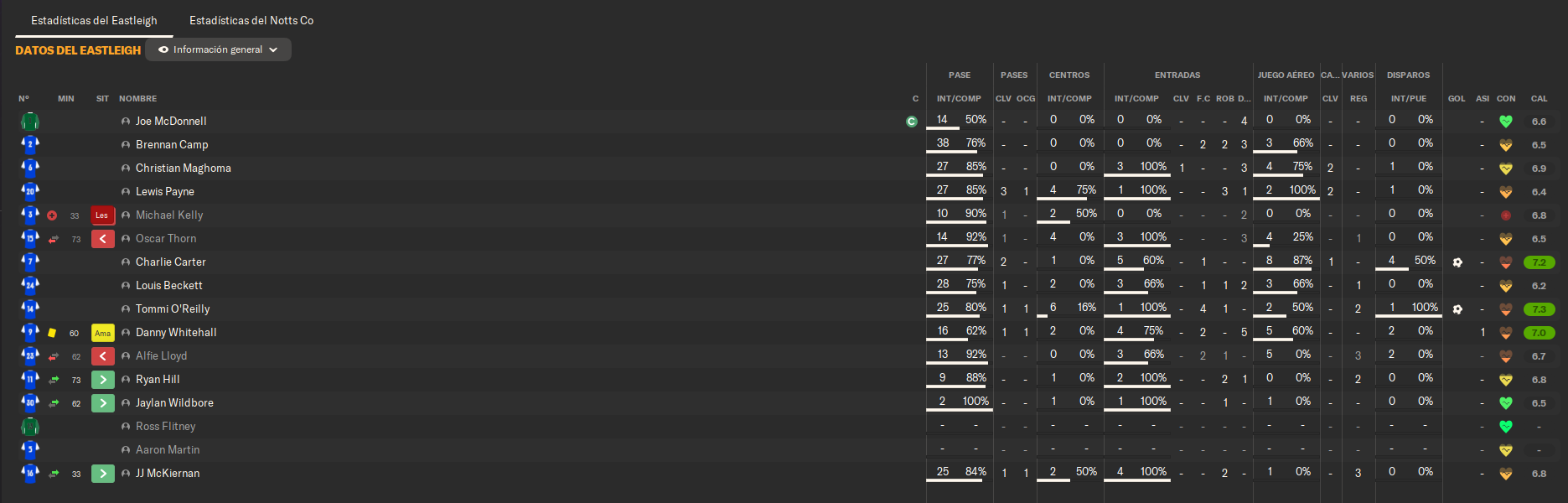The width and height of the screenshot is (1568, 503).
Task: Sort by the Nº column header
Action: pyautogui.click(x=23, y=99)
